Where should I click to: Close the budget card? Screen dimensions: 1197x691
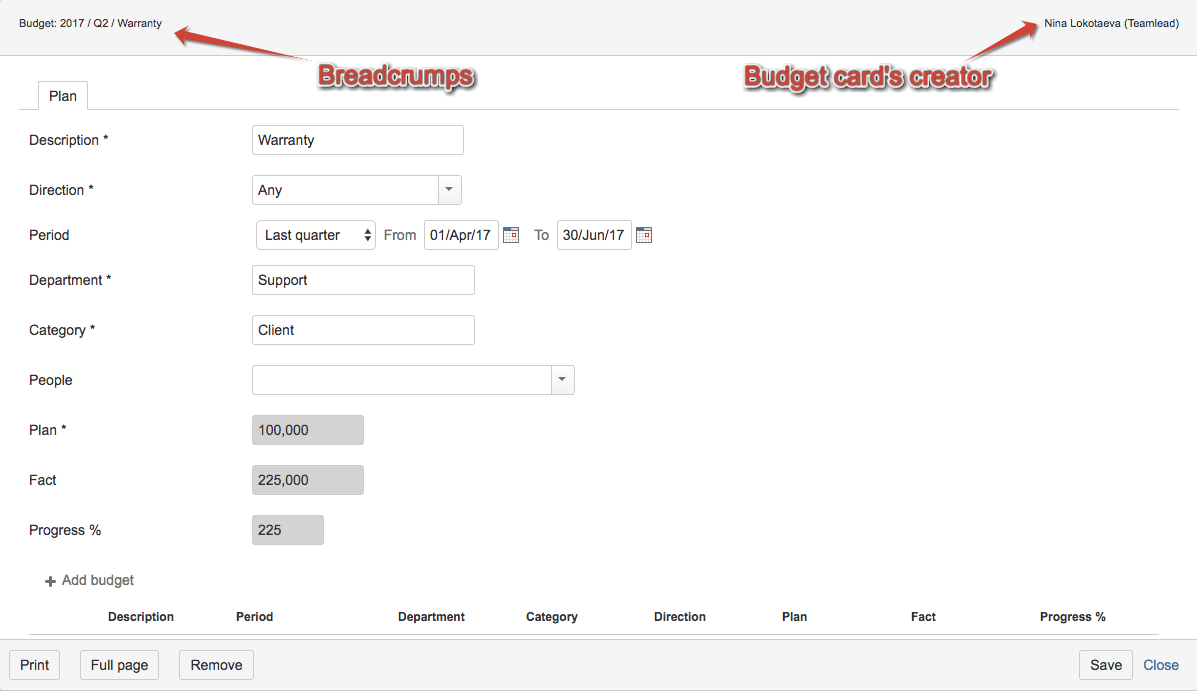click(1161, 664)
